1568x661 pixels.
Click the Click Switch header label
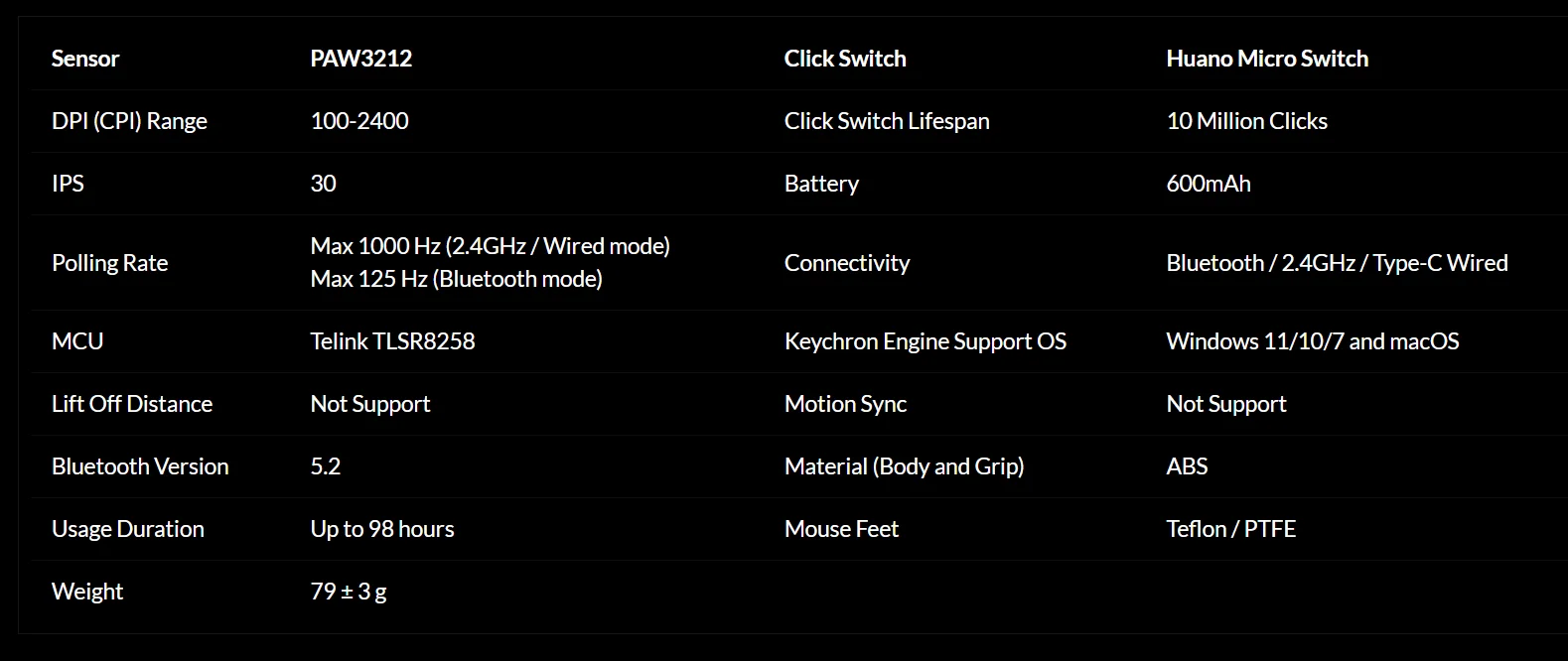tap(845, 59)
